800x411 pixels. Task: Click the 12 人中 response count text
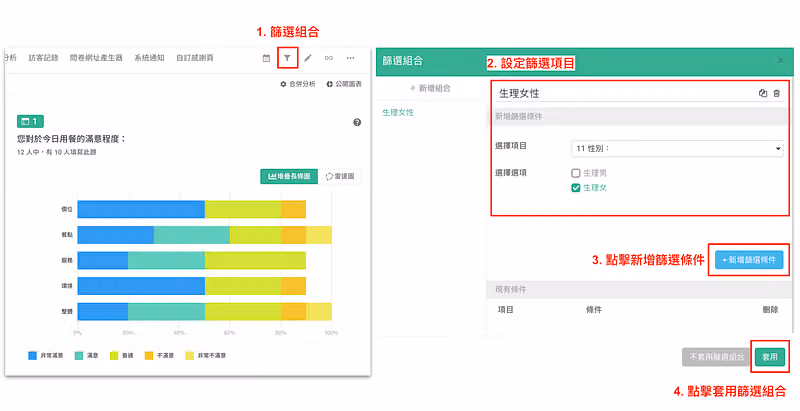point(57,152)
